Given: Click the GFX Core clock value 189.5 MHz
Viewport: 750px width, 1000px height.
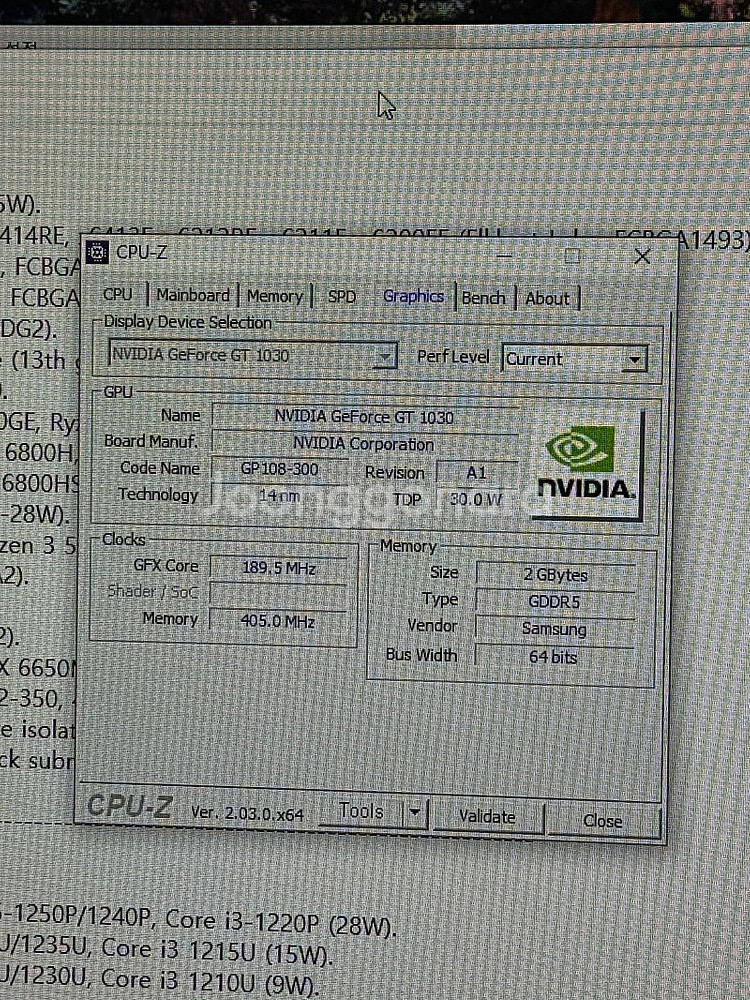Looking at the screenshot, I should tap(279, 568).
